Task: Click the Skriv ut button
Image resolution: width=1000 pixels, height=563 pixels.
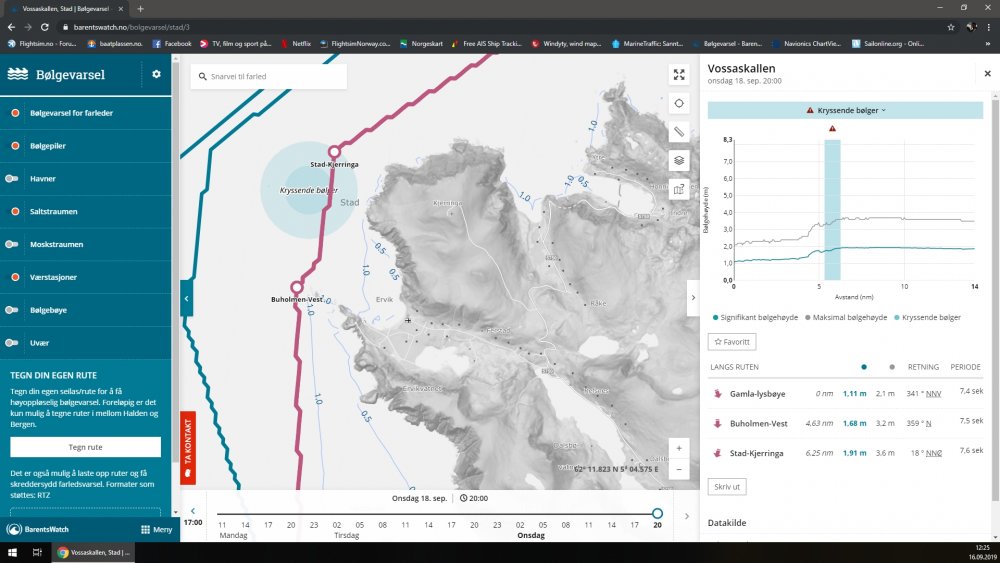Action: click(x=727, y=487)
